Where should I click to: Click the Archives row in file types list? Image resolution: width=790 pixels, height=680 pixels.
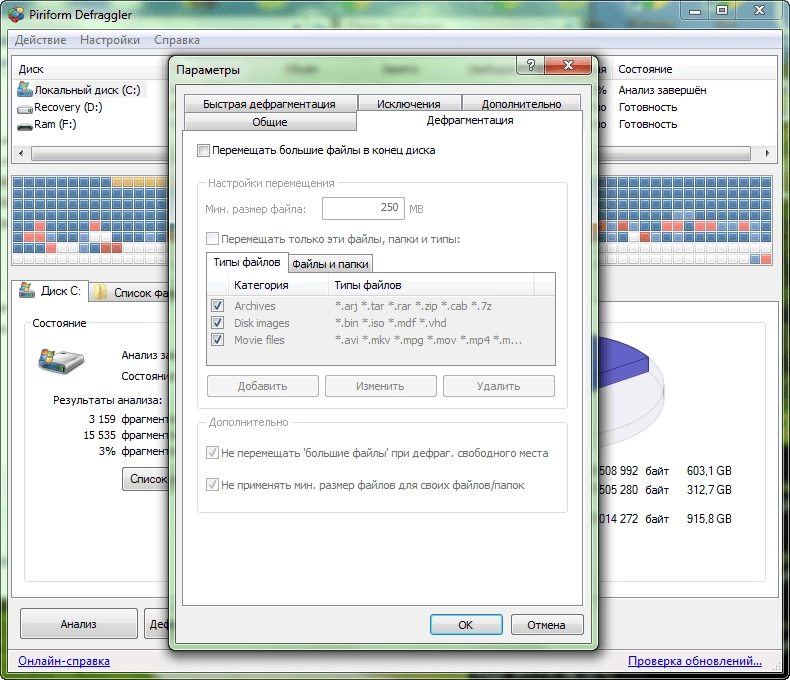tap(381, 306)
